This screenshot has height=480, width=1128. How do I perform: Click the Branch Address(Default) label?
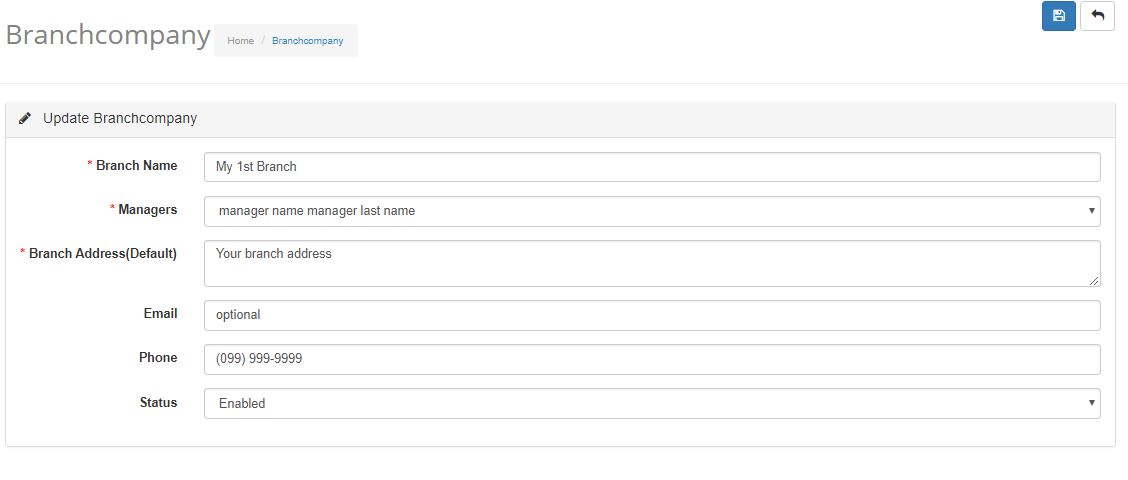point(103,253)
